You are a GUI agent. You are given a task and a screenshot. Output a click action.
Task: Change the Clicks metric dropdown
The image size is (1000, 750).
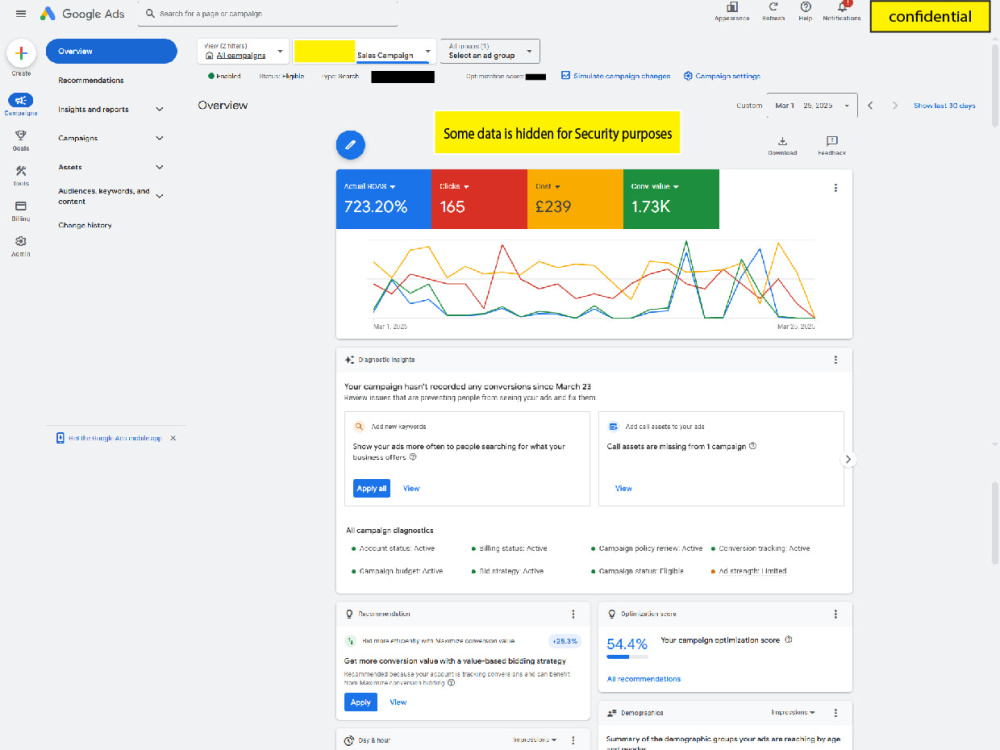[454, 186]
